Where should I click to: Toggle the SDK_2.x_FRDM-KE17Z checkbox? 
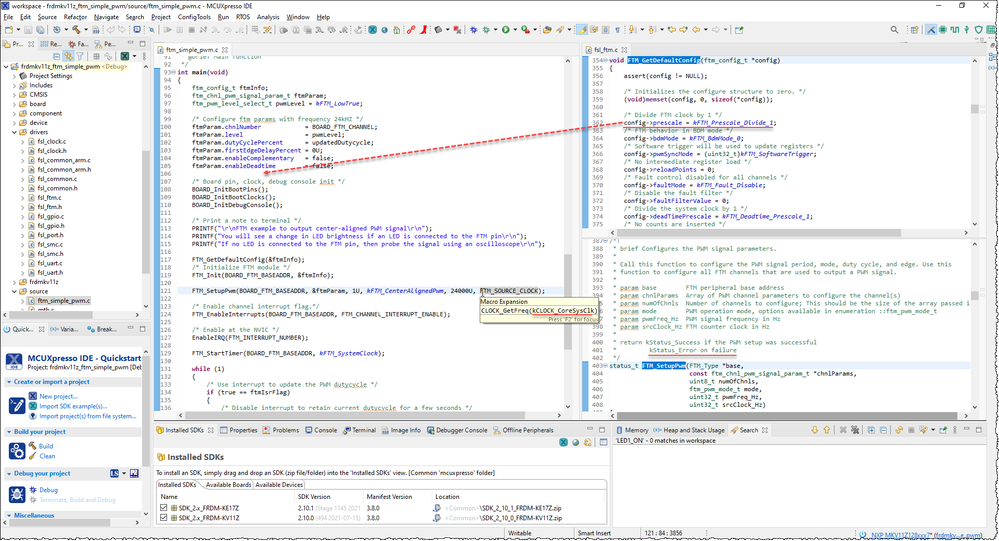point(165,508)
